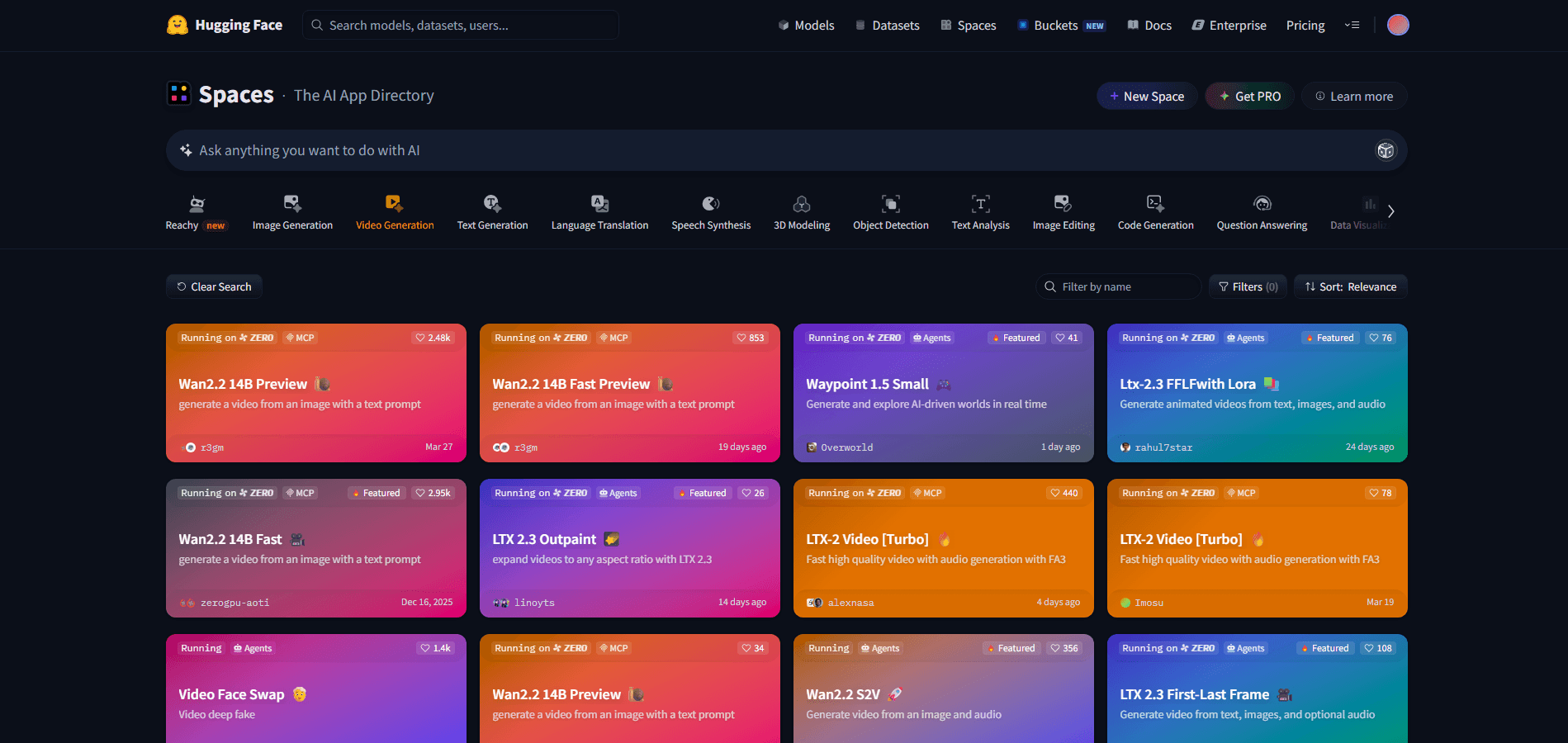Show more categories with the right chevron
This screenshot has width=1568, height=743.
click(1390, 211)
